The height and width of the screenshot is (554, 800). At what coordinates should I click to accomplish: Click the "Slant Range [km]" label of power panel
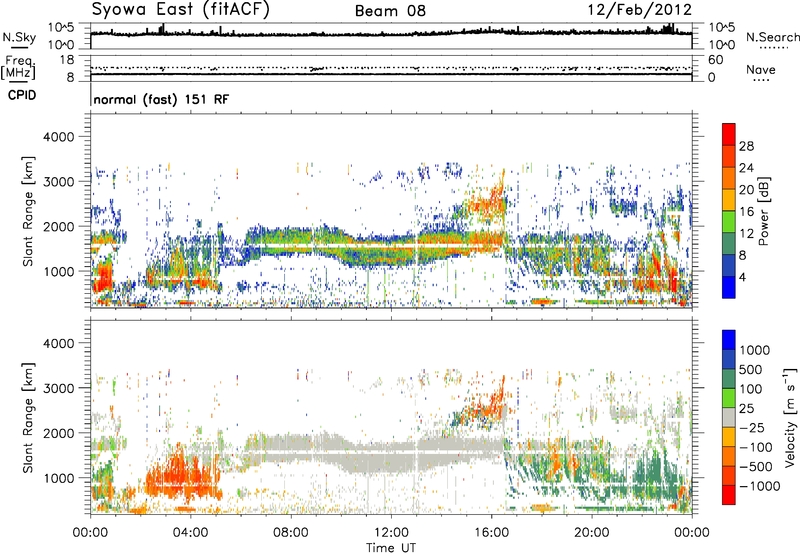pyautogui.click(x=28, y=211)
